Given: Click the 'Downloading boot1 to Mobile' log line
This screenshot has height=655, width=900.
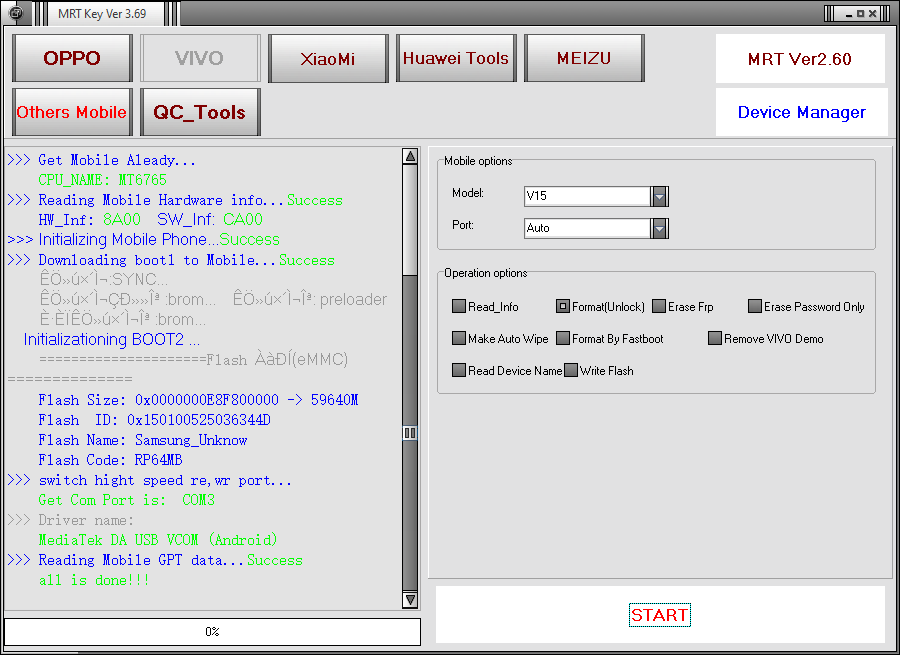Looking at the screenshot, I should pyautogui.click(x=170, y=260).
